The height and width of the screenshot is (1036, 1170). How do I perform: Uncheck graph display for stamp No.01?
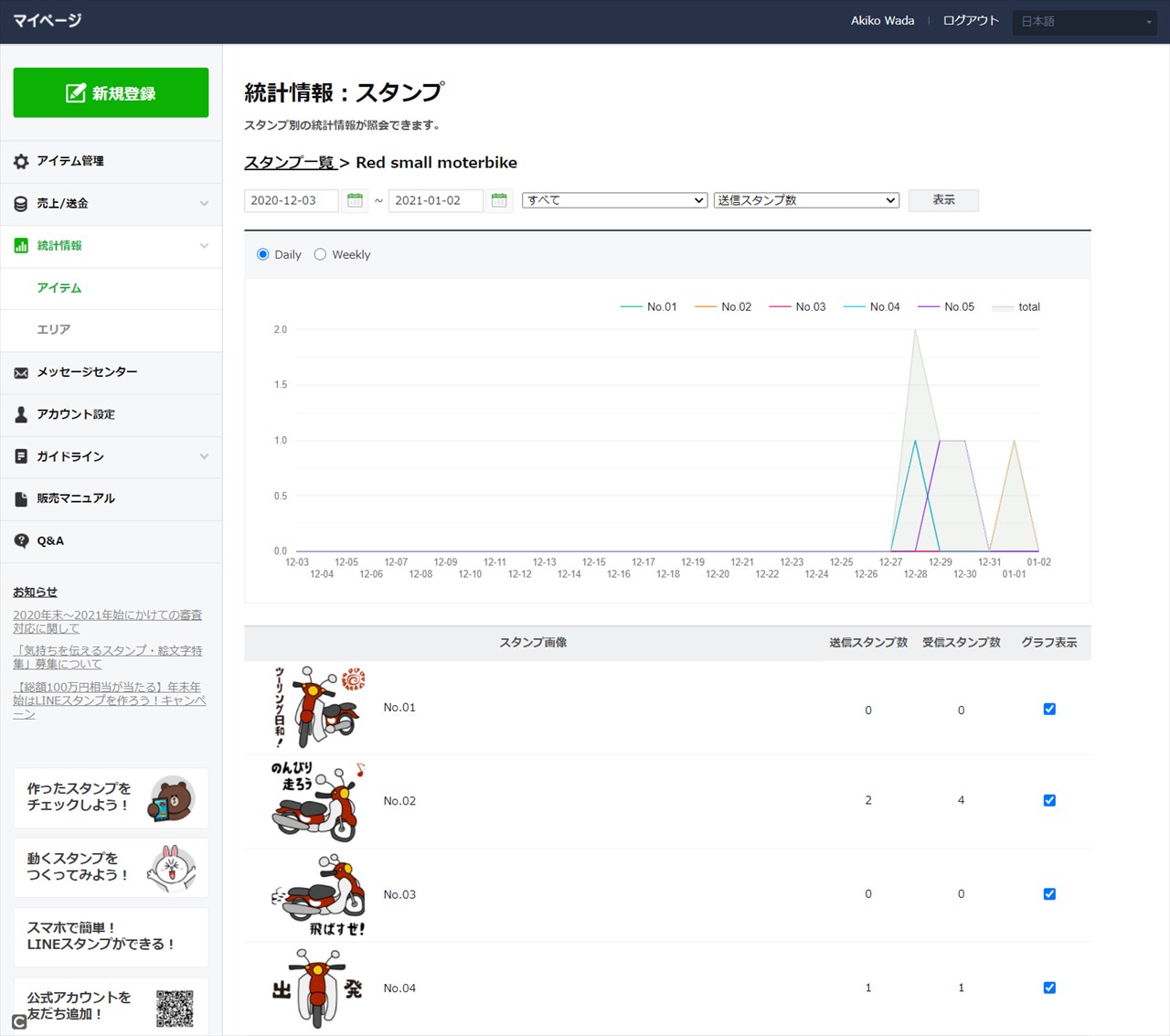tap(1049, 709)
